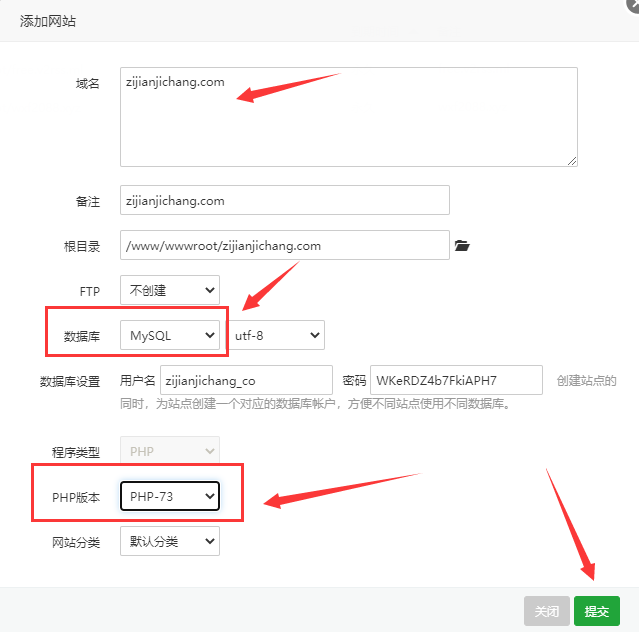Open the FTP 不创建 dropdown
Image resolution: width=639 pixels, height=632 pixels.
click(170, 290)
